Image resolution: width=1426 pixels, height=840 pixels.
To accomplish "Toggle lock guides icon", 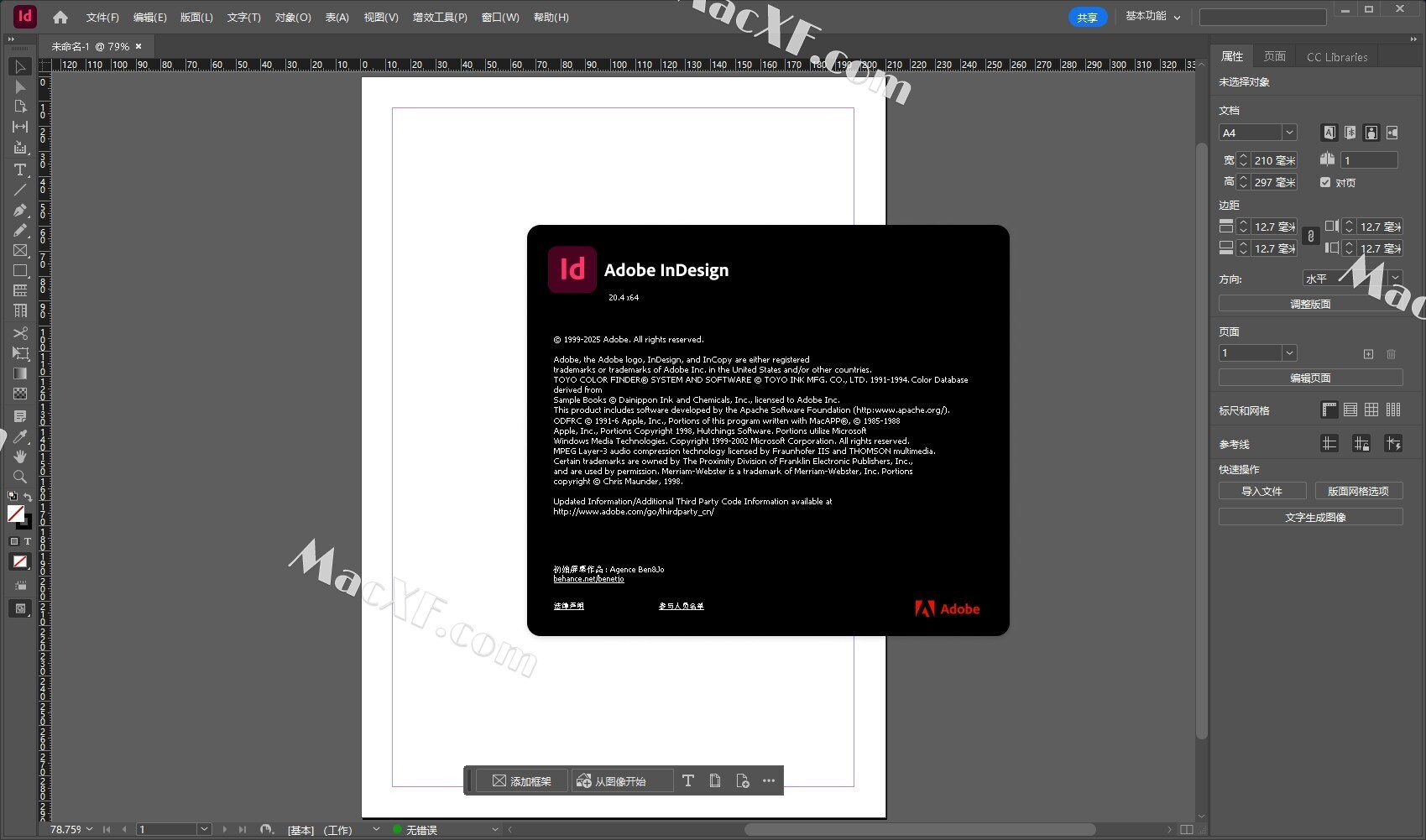I will (1361, 443).
